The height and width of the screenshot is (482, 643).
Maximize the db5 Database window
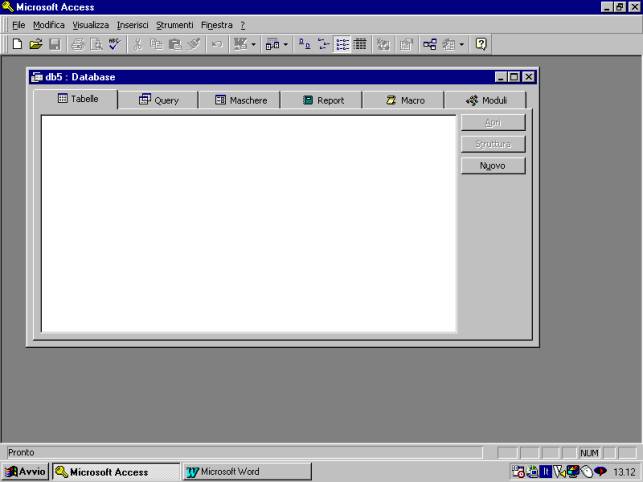[514, 77]
